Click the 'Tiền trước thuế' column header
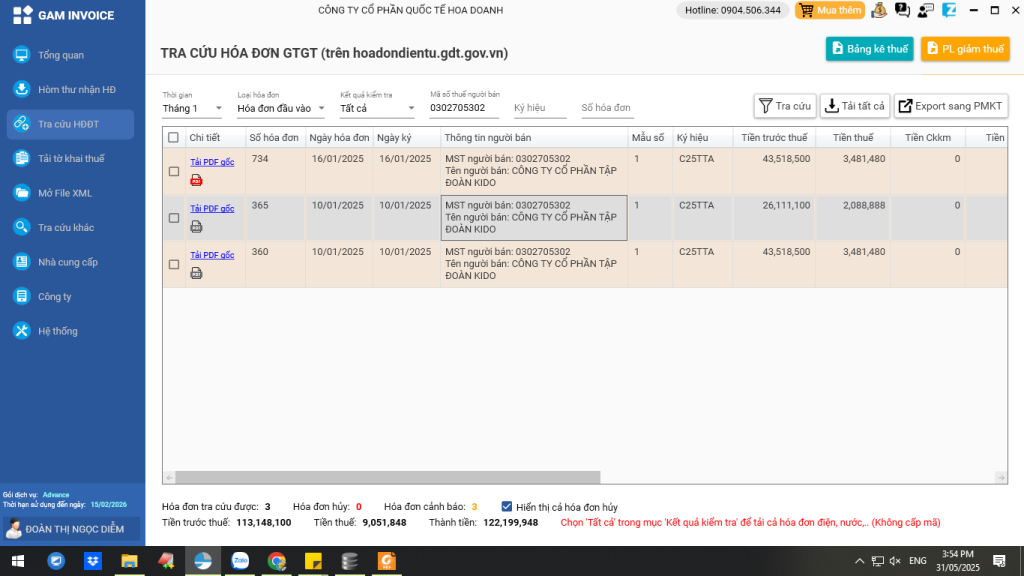 774,138
